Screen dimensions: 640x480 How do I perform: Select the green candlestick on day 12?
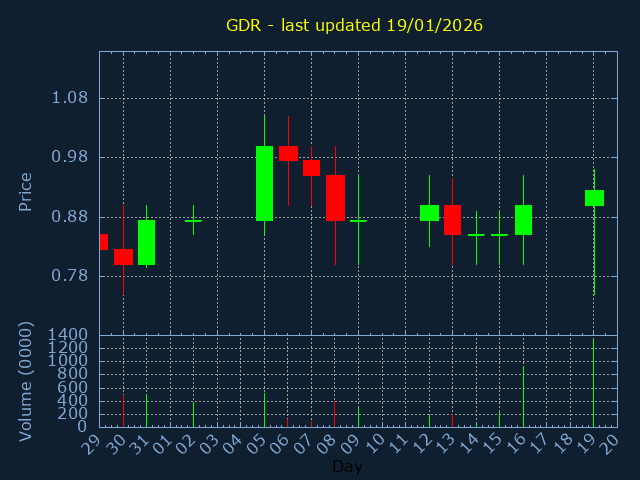429,213
